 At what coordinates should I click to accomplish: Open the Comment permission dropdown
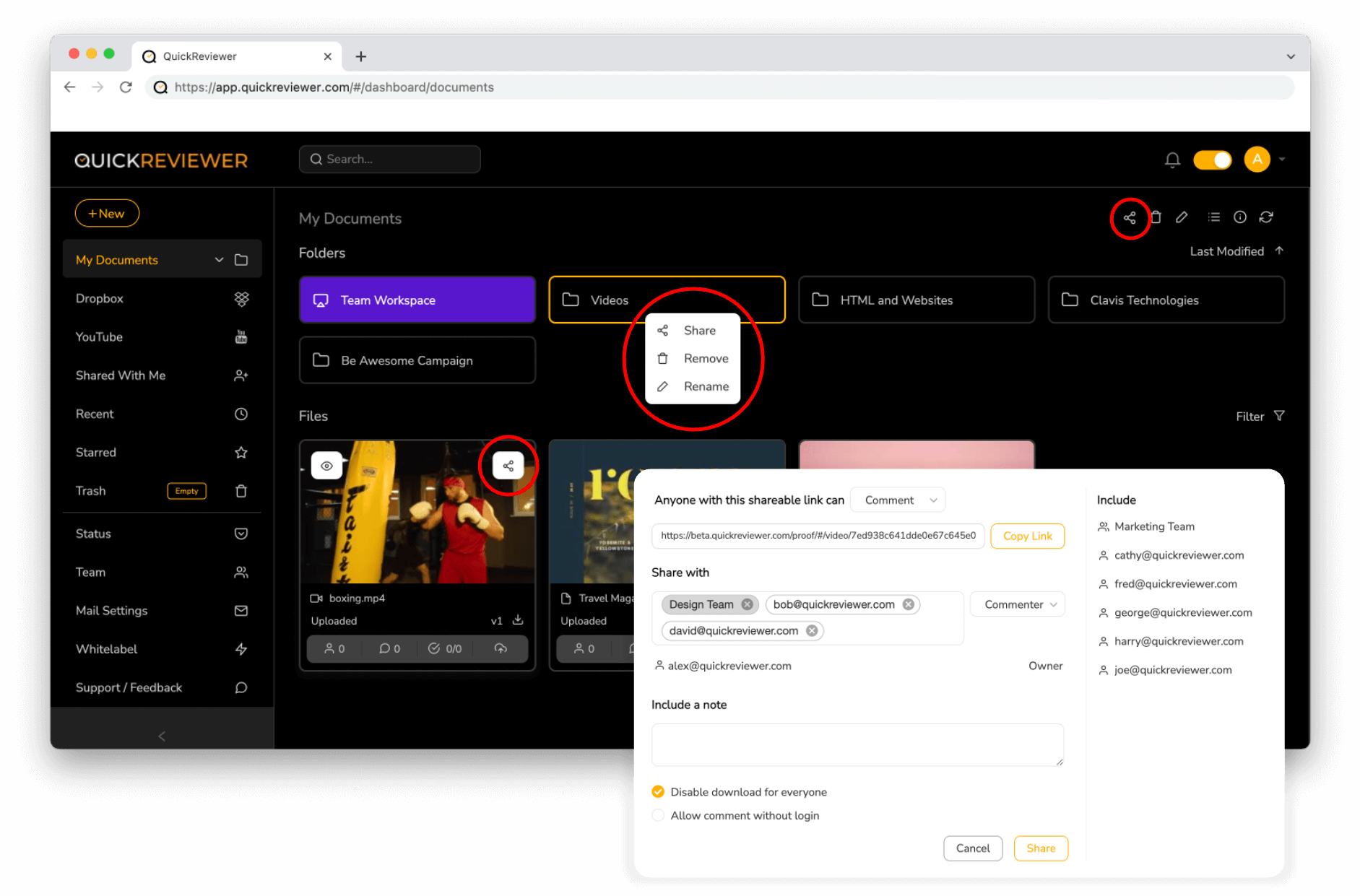pos(898,500)
